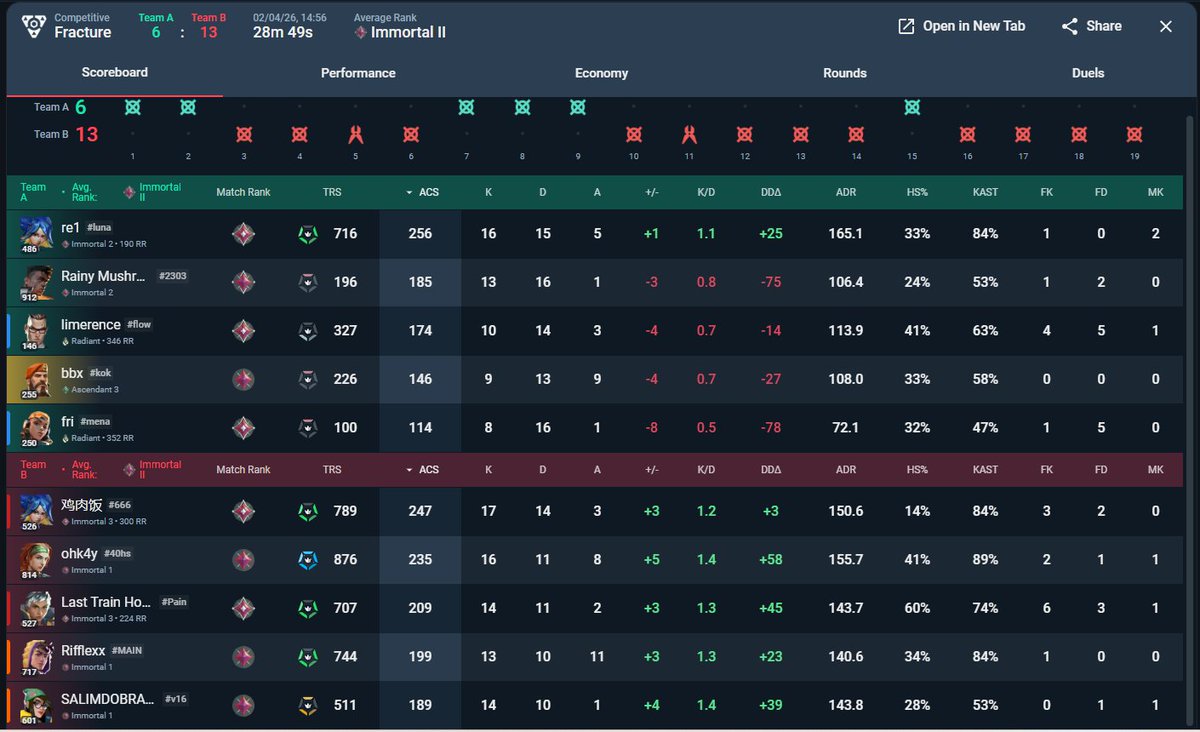Image resolution: width=1200 pixels, height=732 pixels.
Task: Click ohk4y agent avatar
Action: click(x=36, y=561)
